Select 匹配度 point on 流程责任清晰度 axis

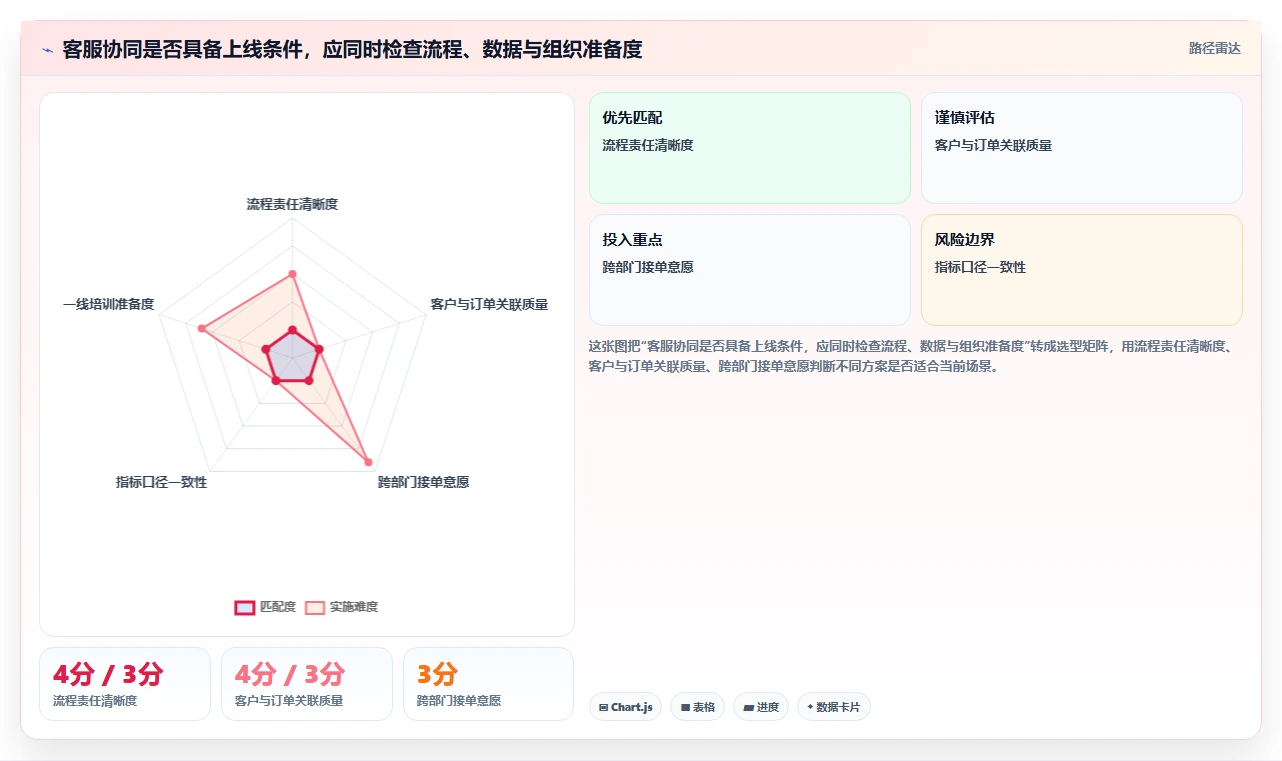pyautogui.click(x=292, y=329)
